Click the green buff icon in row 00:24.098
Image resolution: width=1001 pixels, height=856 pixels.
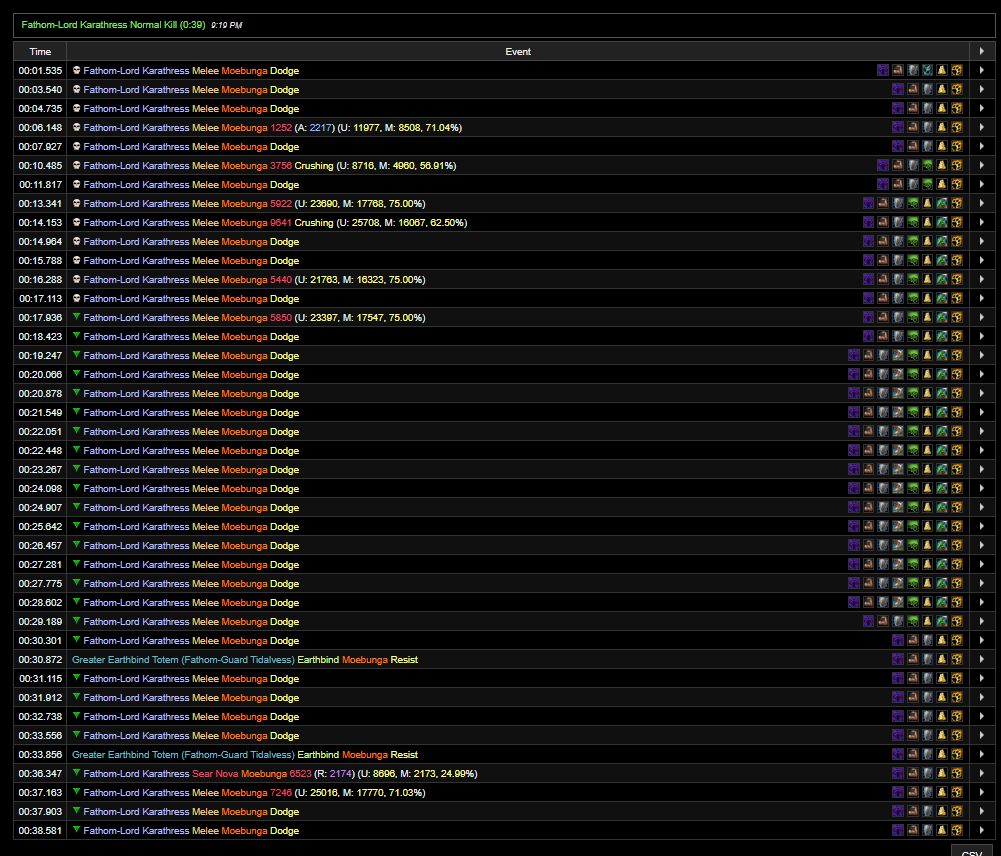[x=912, y=488]
